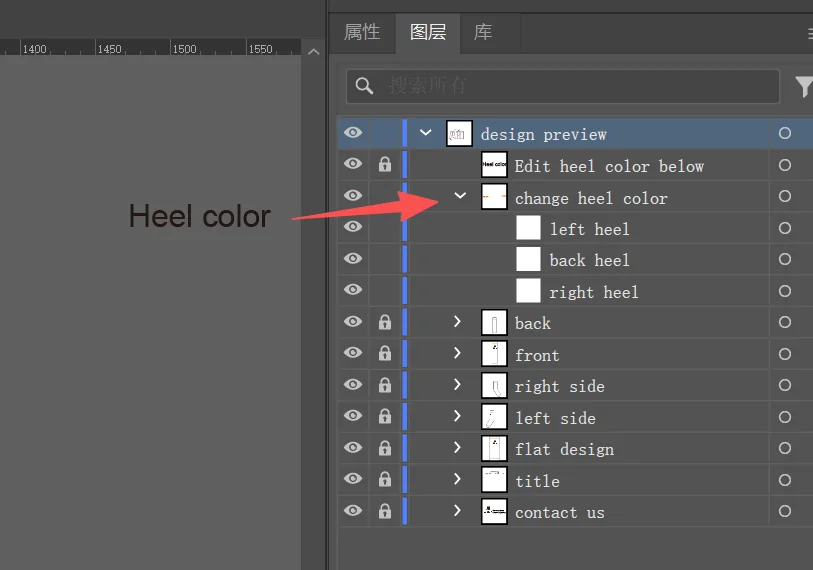Viewport: 813px width, 570px height.
Task: Click the magnifier search icon
Action: click(364, 86)
